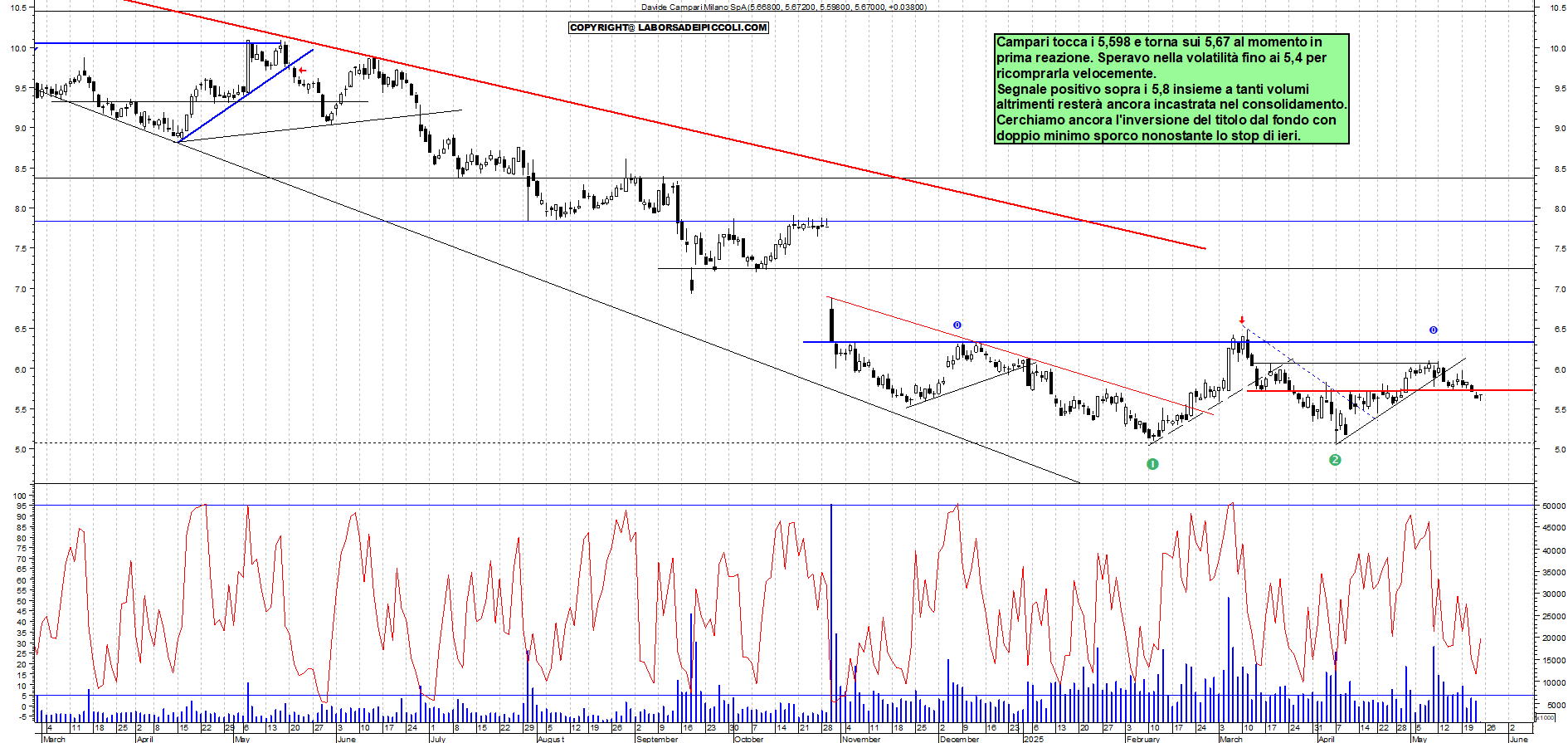Click the 95 level on the oscillator scale
This screenshot has height=743, width=1568.
coord(22,506)
